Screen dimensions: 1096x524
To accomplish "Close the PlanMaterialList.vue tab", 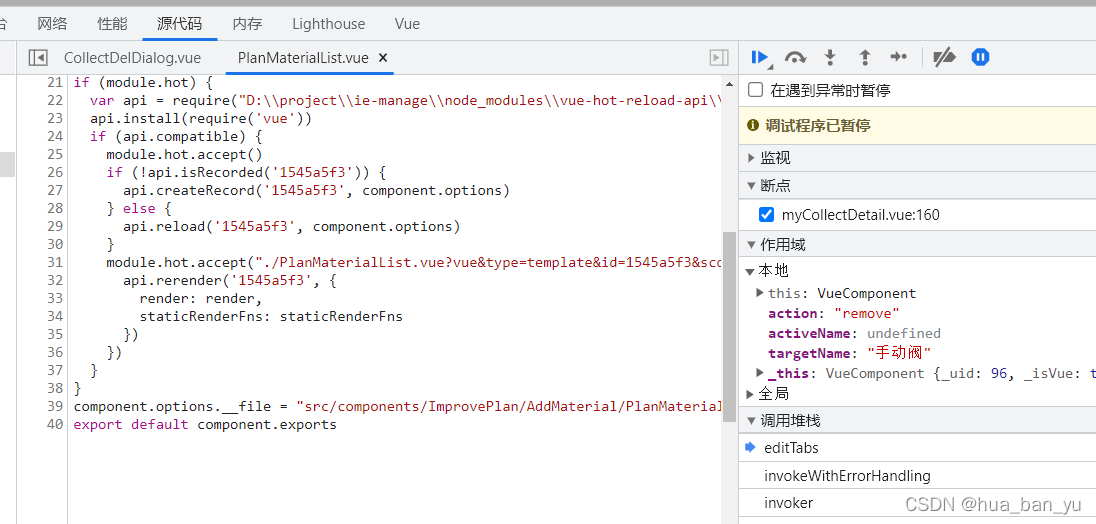I will click(383, 58).
